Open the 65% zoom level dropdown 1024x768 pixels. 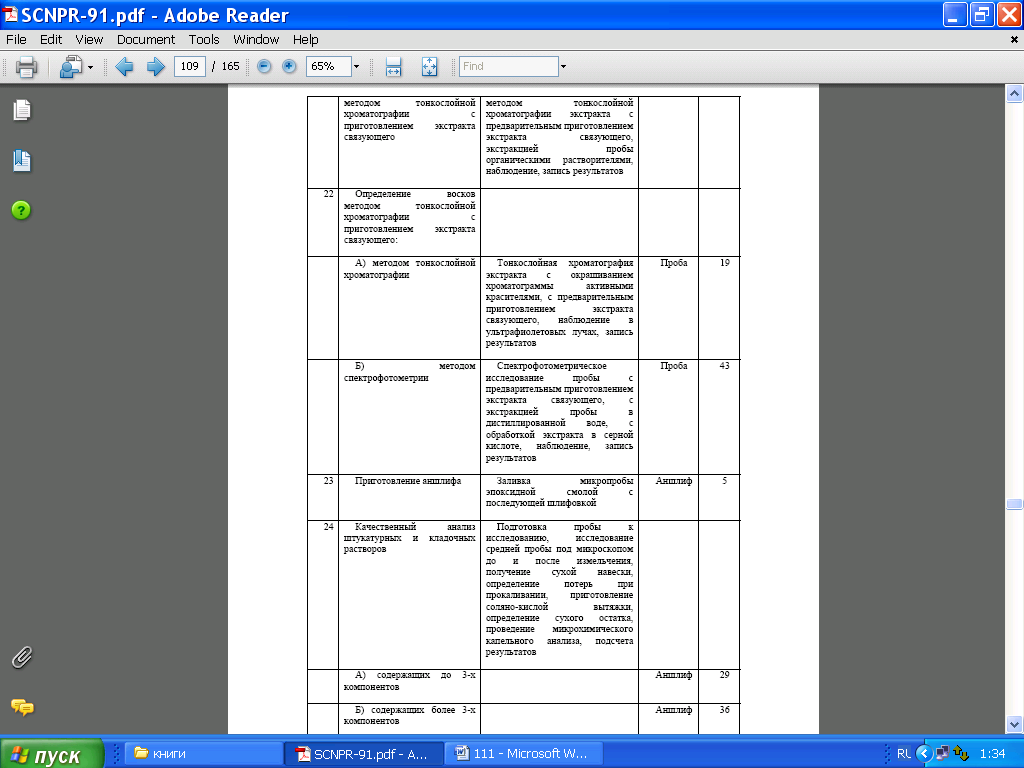[x=356, y=67]
